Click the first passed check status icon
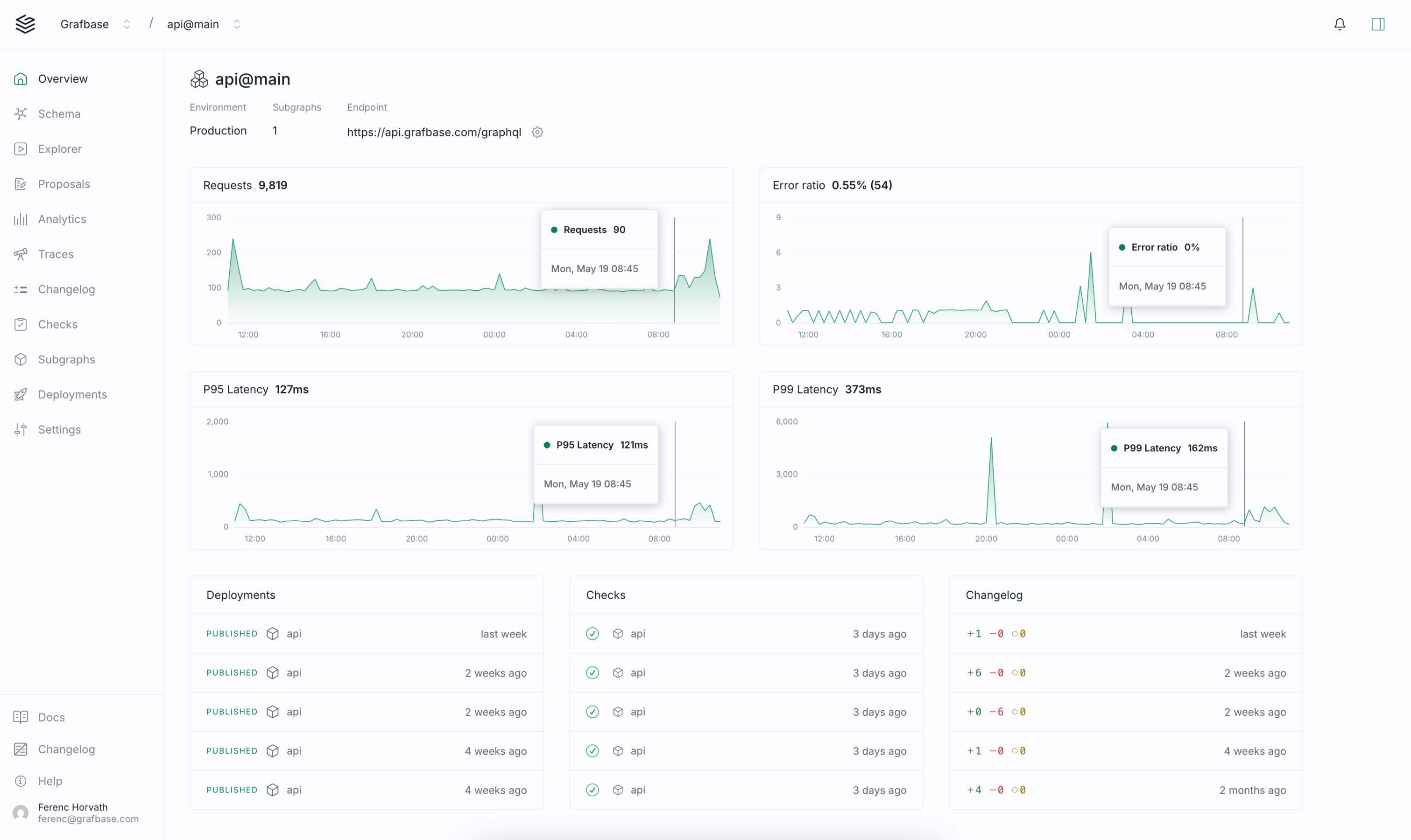 tap(592, 633)
